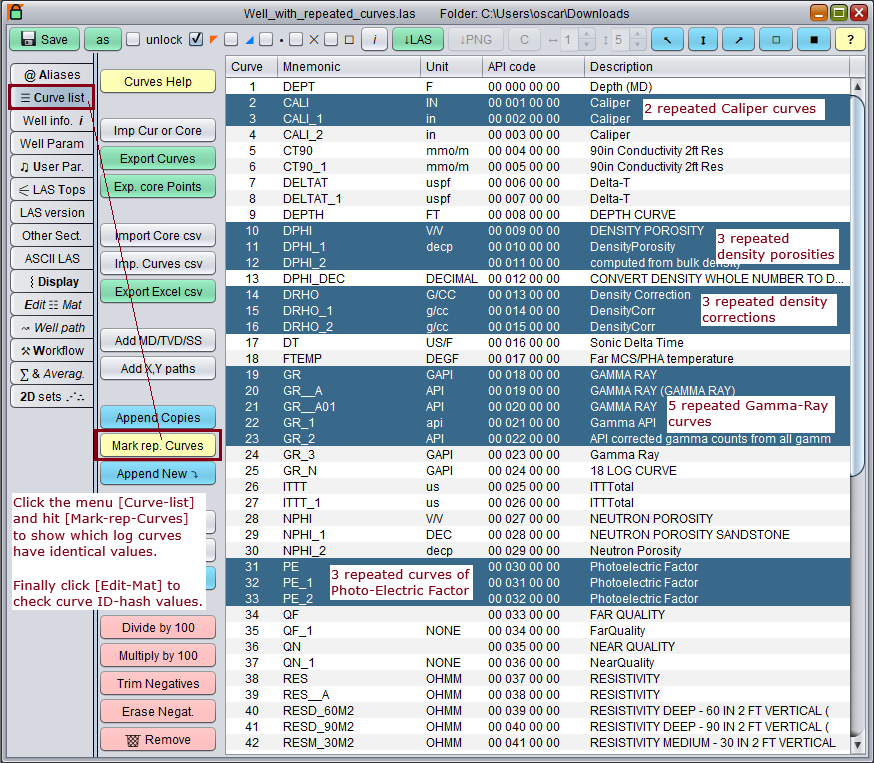
Task: Click the orange flag marker in the toolbar
Action: (x=212, y=40)
